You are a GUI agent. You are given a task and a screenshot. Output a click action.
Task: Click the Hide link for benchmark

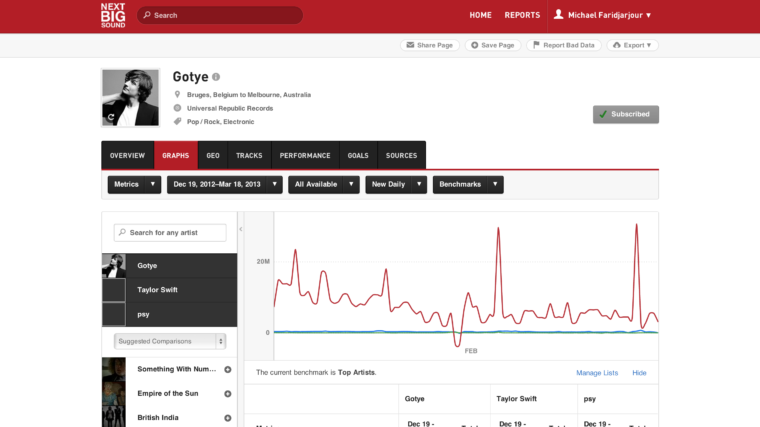639,373
